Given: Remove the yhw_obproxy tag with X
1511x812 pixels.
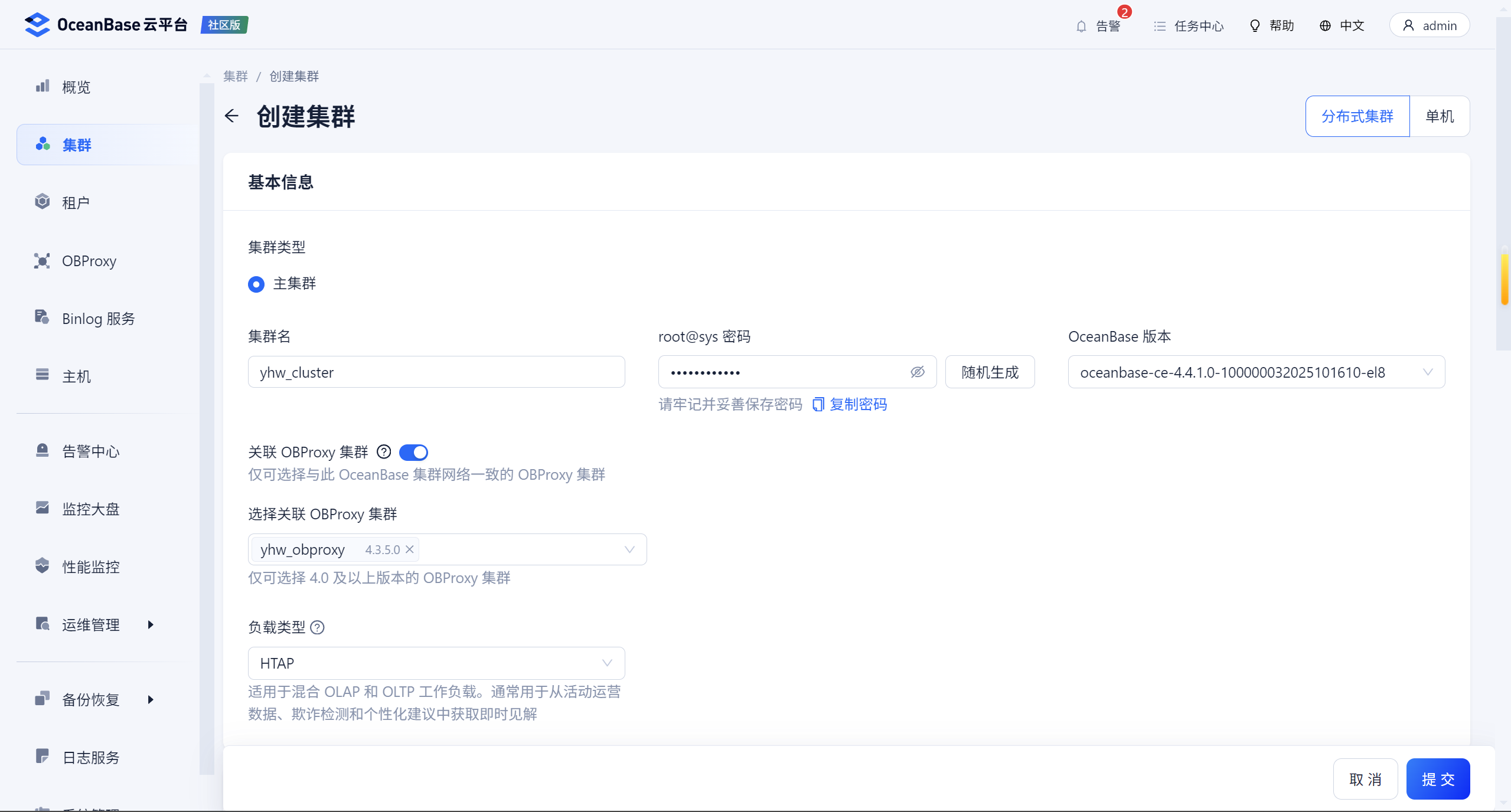Looking at the screenshot, I should point(410,549).
